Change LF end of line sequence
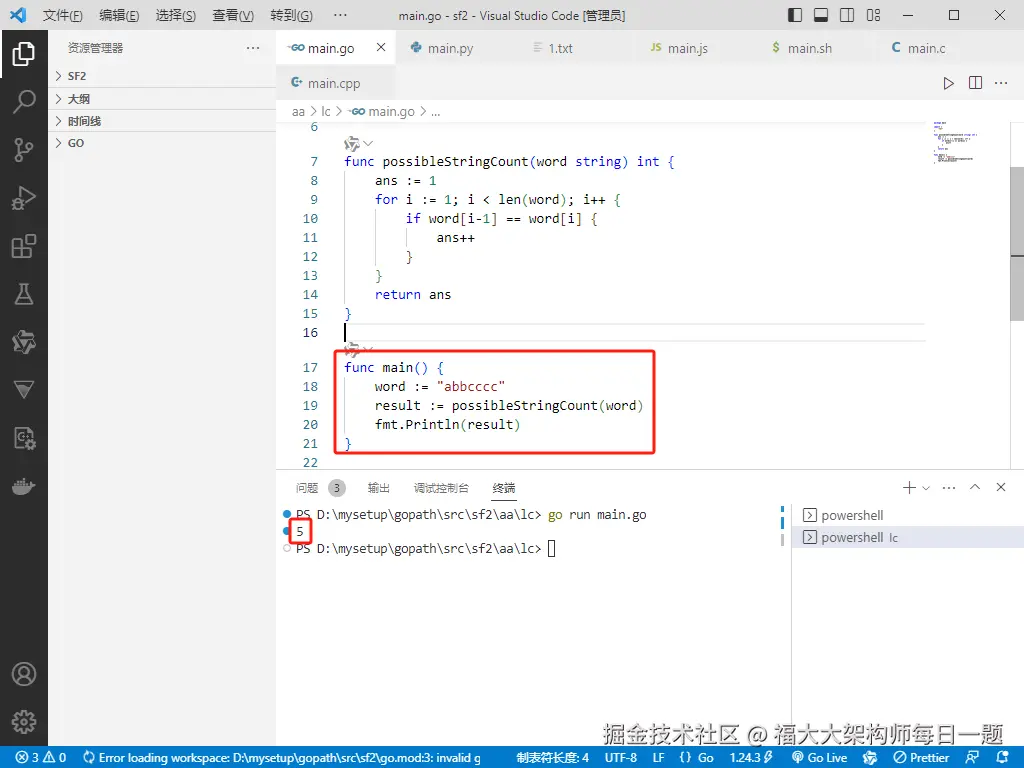Viewport: 1024px width, 768px height. point(658,758)
